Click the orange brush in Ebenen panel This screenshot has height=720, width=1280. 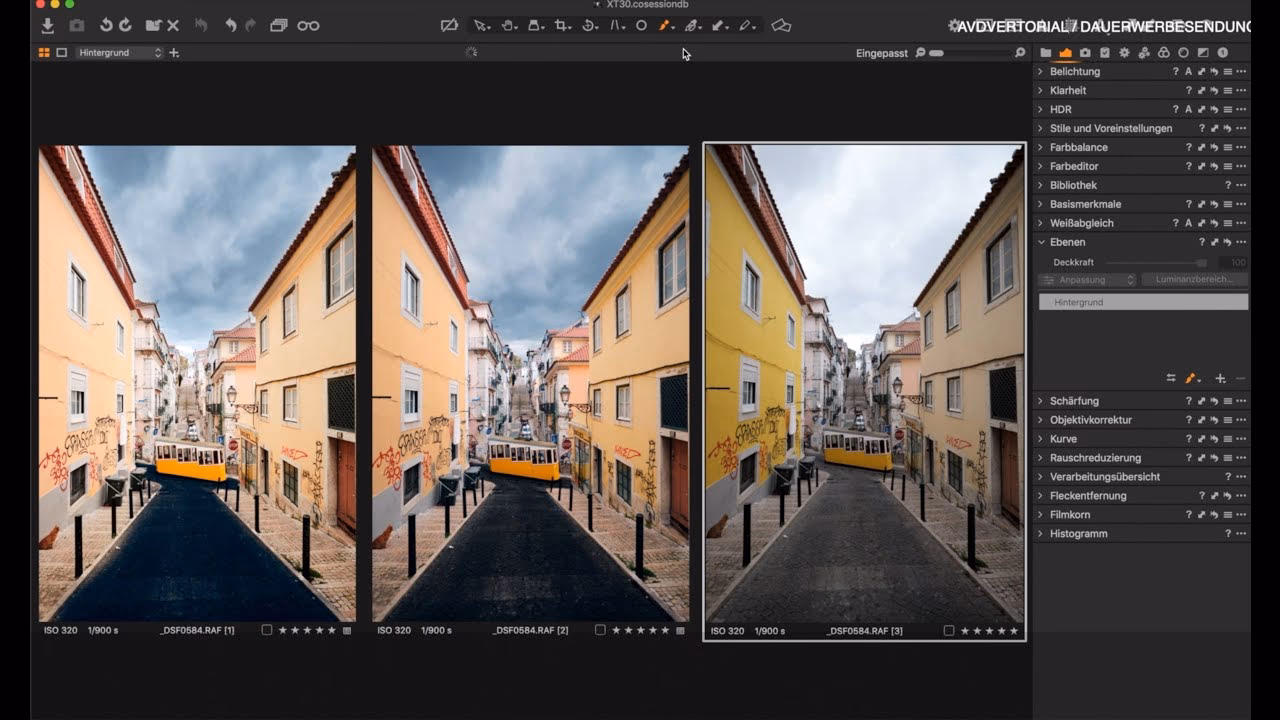pyautogui.click(x=1191, y=378)
